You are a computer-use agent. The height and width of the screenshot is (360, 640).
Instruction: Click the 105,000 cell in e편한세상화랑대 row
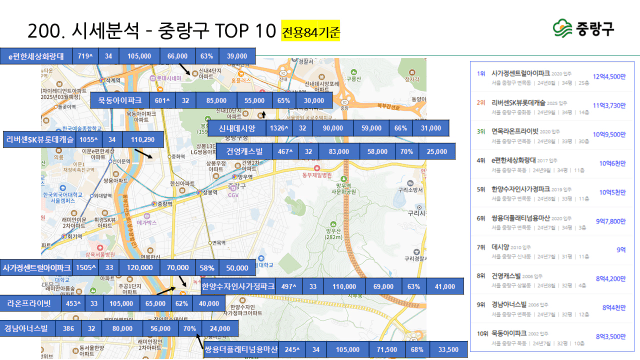139,56
